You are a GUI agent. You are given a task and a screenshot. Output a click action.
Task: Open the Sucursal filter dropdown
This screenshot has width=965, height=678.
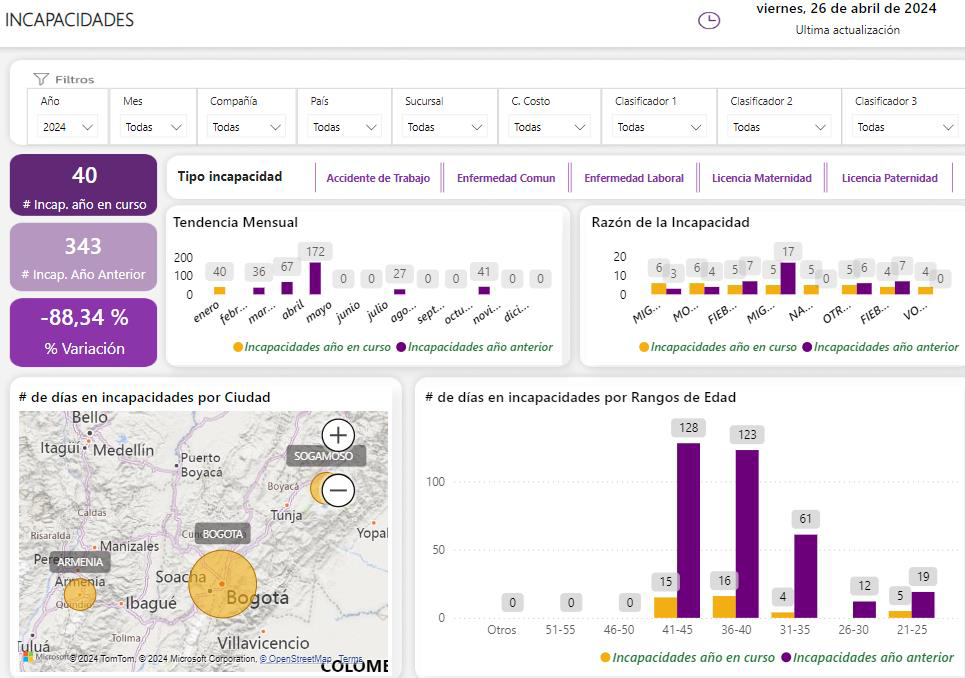pyautogui.click(x=444, y=127)
